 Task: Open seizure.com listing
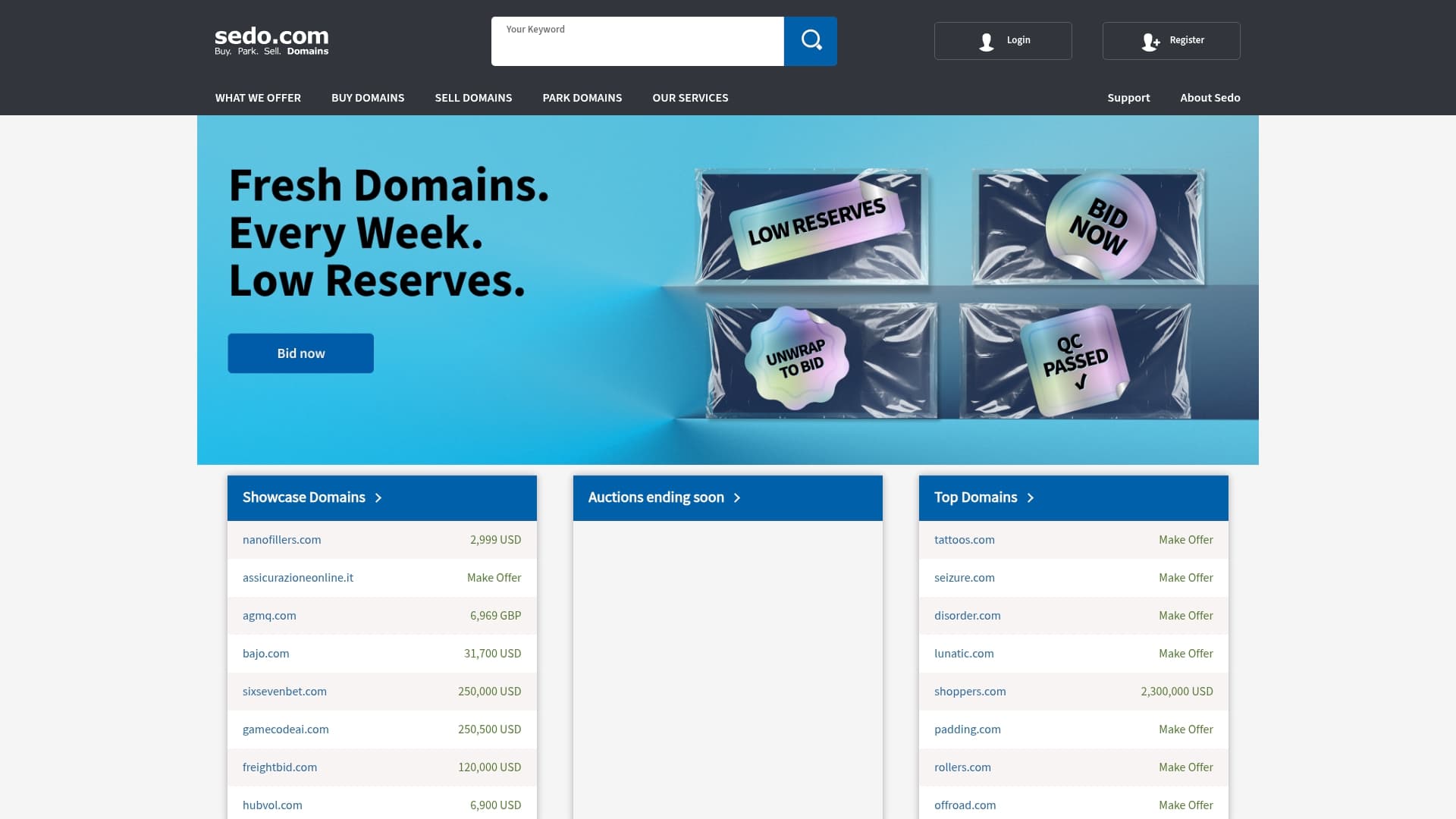coord(965,578)
